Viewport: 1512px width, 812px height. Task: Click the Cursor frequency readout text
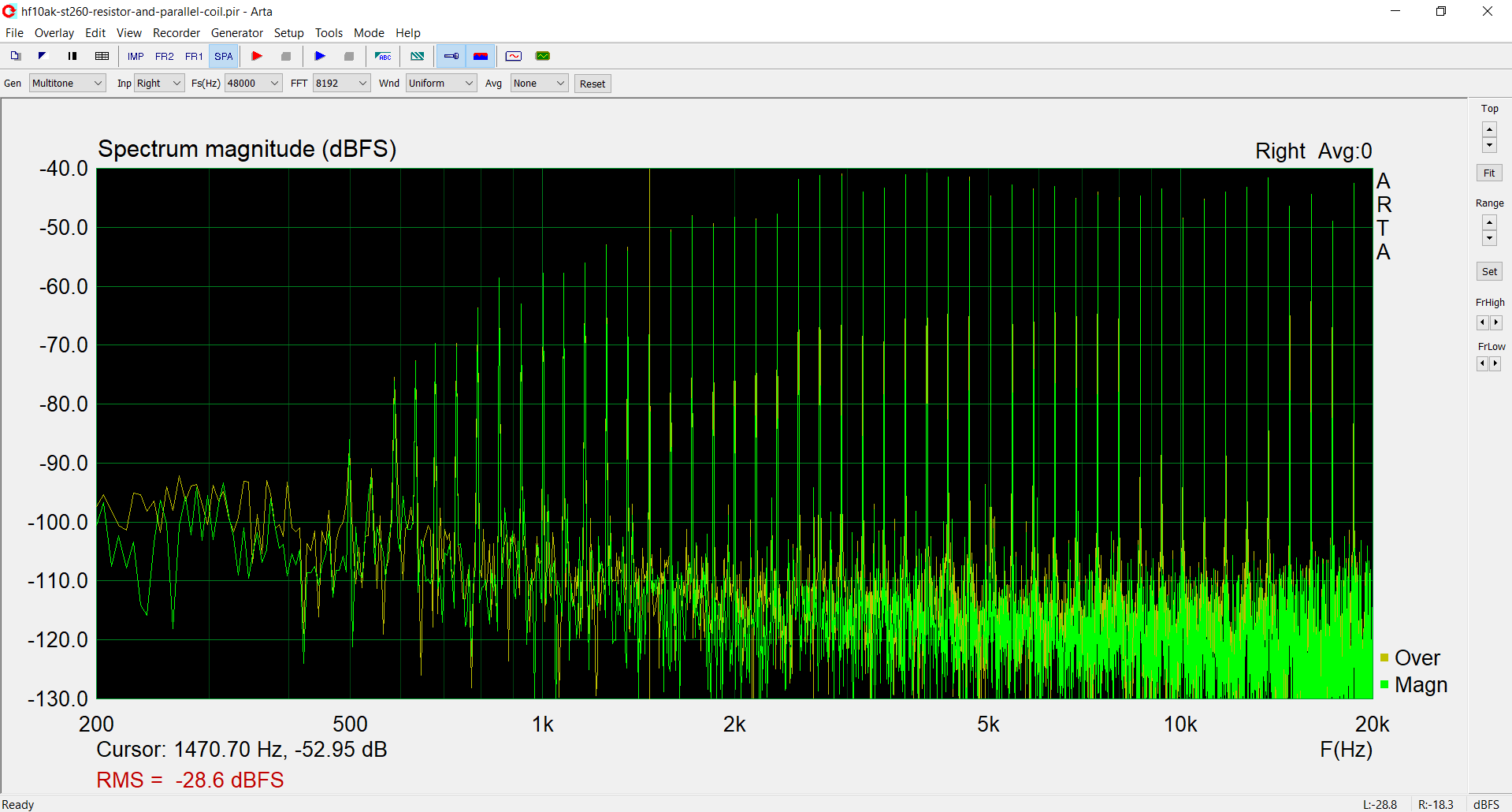(242, 749)
